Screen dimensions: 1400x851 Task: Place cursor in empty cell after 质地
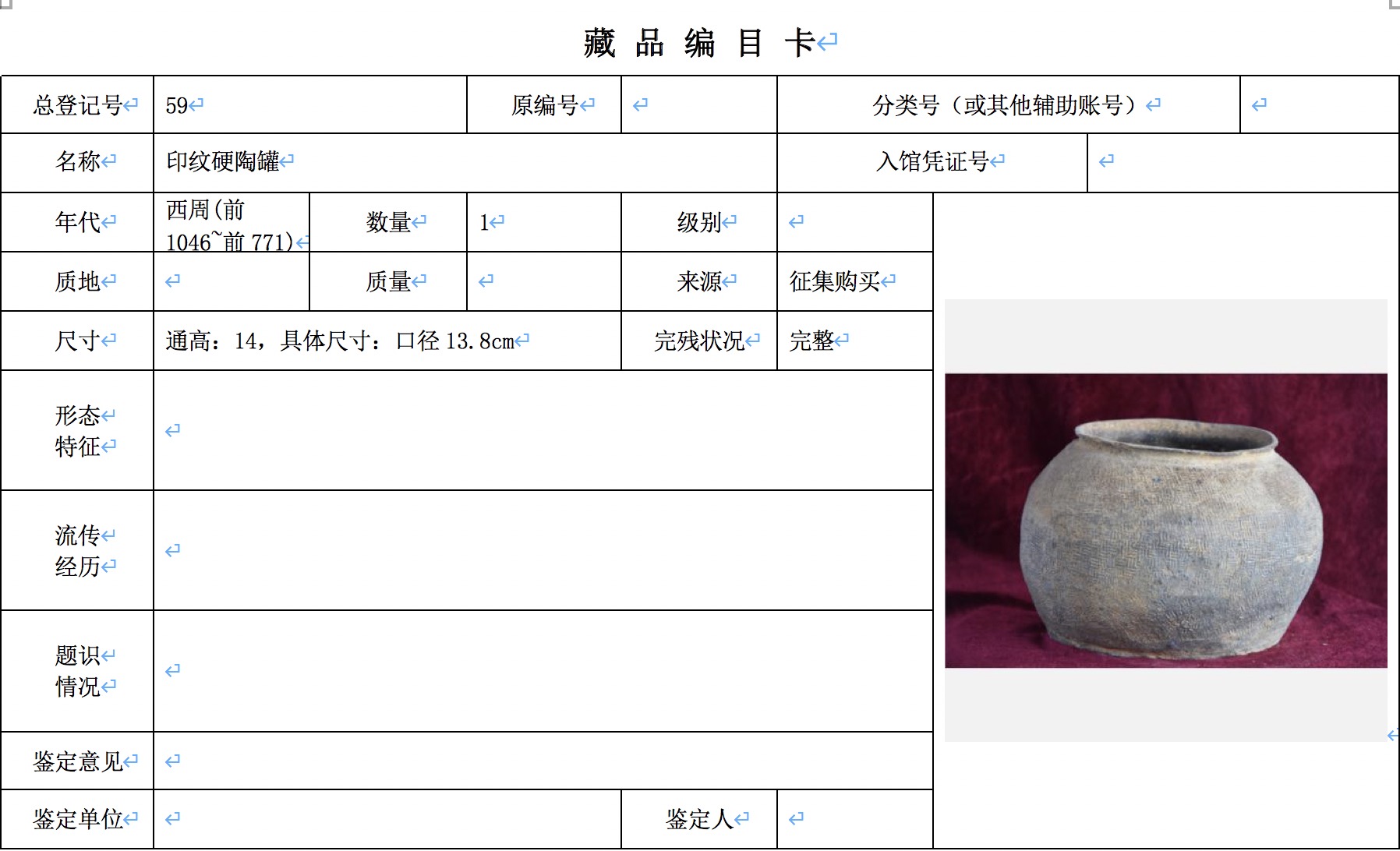[232, 281]
